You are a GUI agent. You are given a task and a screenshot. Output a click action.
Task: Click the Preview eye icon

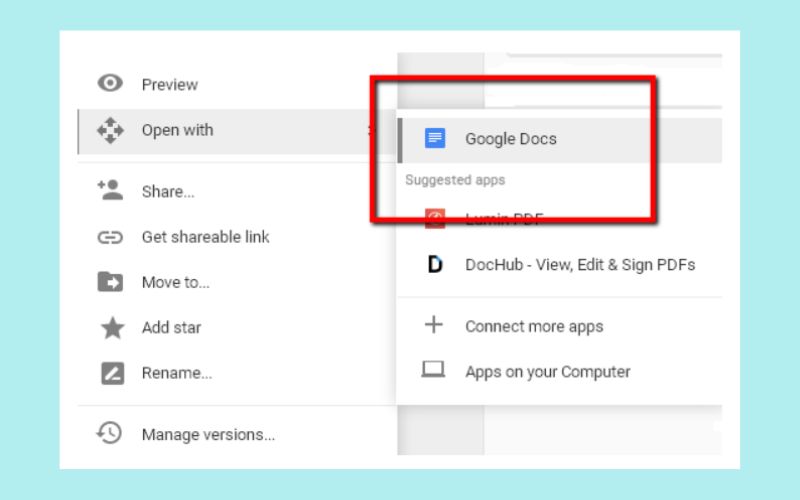[x=110, y=83]
